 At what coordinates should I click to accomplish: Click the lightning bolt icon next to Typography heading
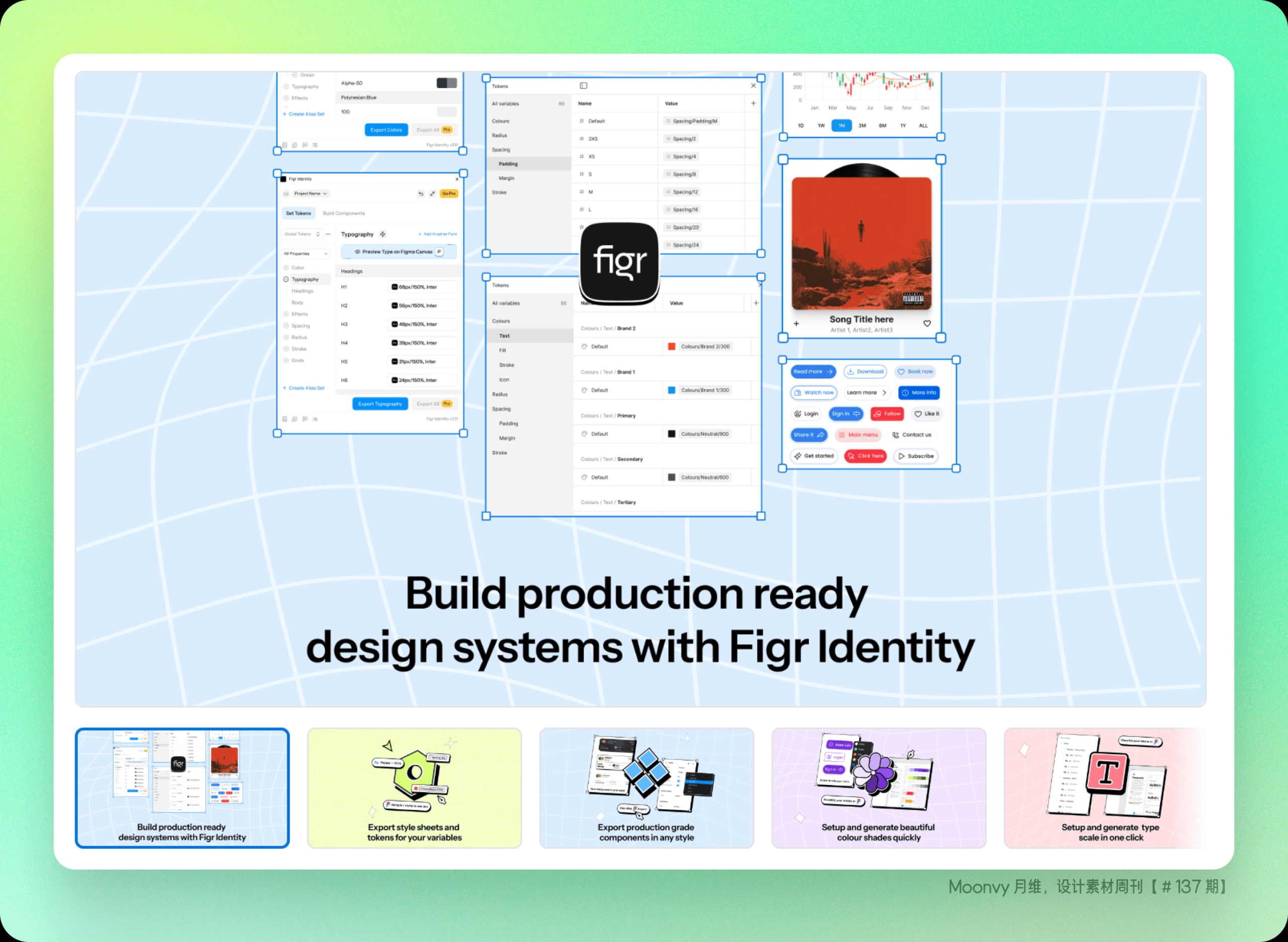coord(383,234)
